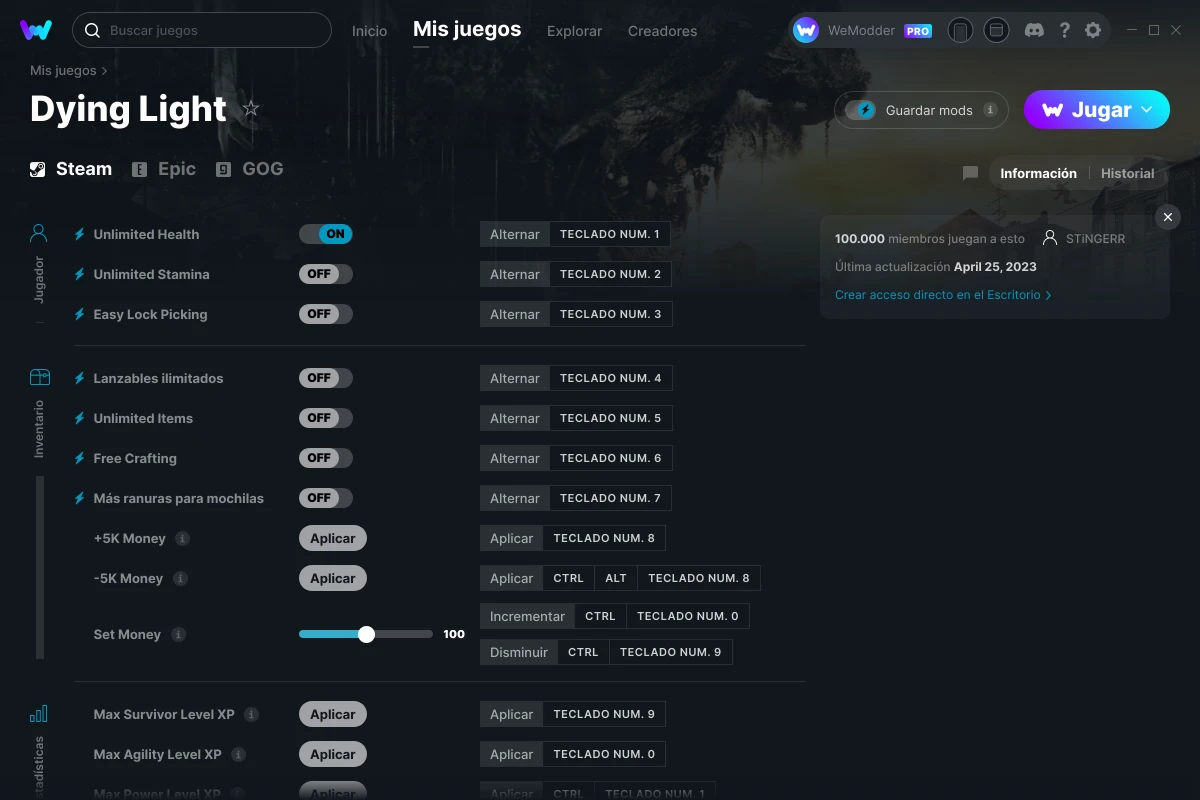Click the Set Money slider handle
The image size is (1200, 800).
pos(366,634)
